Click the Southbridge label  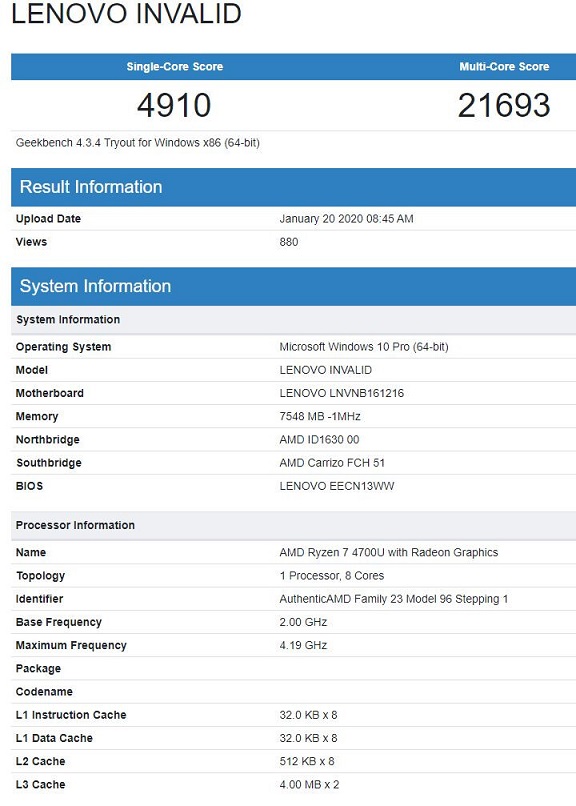[49, 463]
